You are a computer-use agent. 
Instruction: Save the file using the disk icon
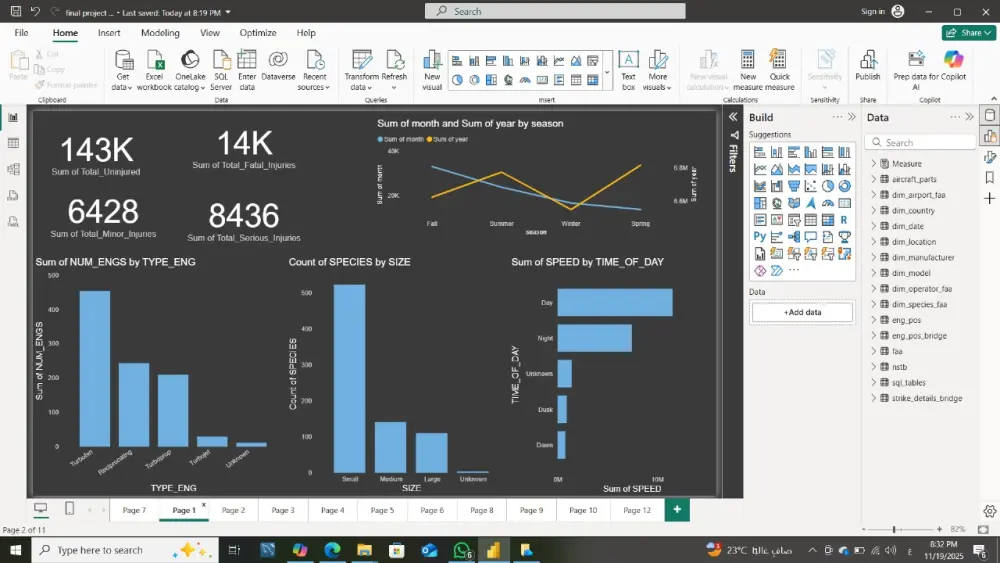click(16, 11)
